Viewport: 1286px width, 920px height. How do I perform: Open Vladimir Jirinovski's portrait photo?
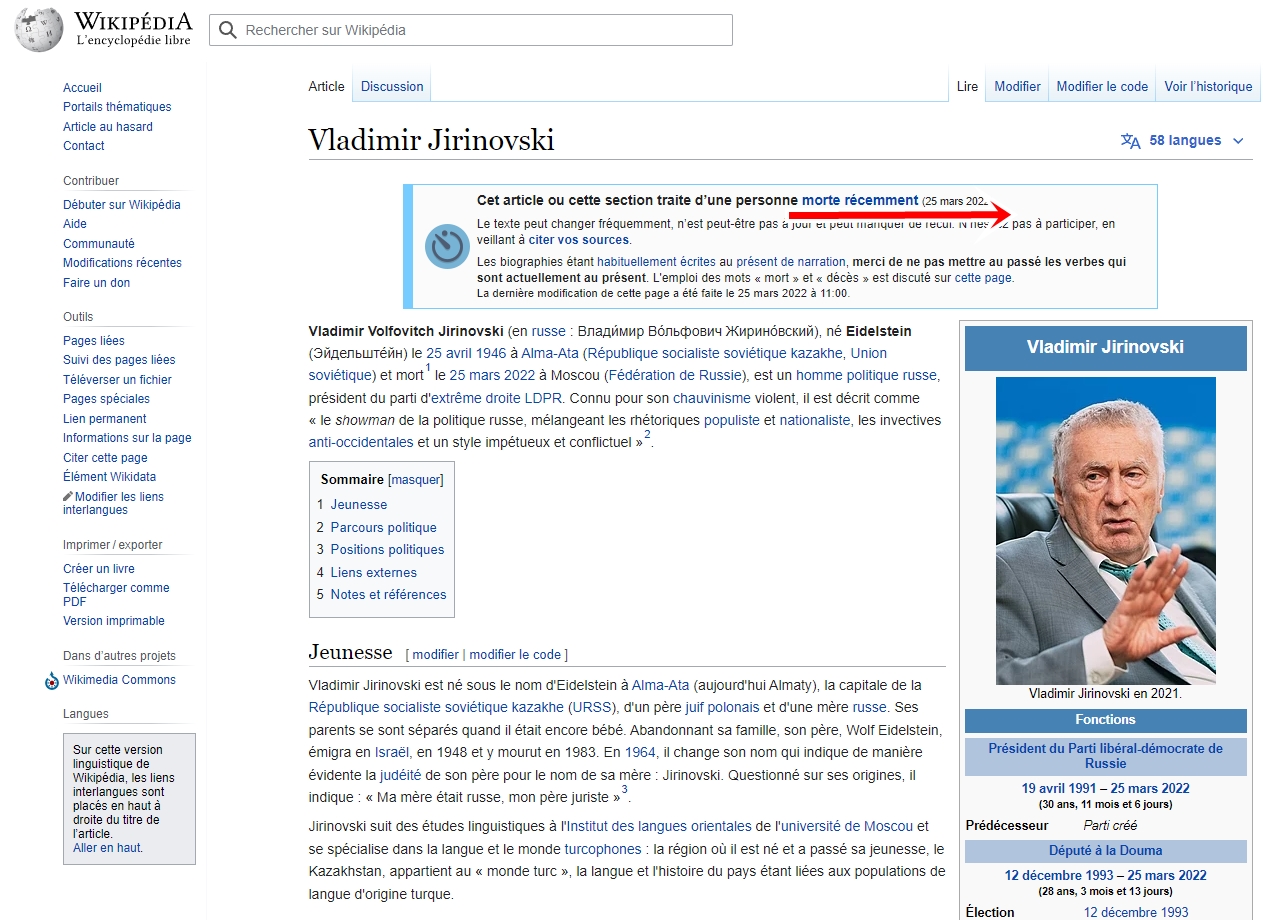pos(1105,530)
